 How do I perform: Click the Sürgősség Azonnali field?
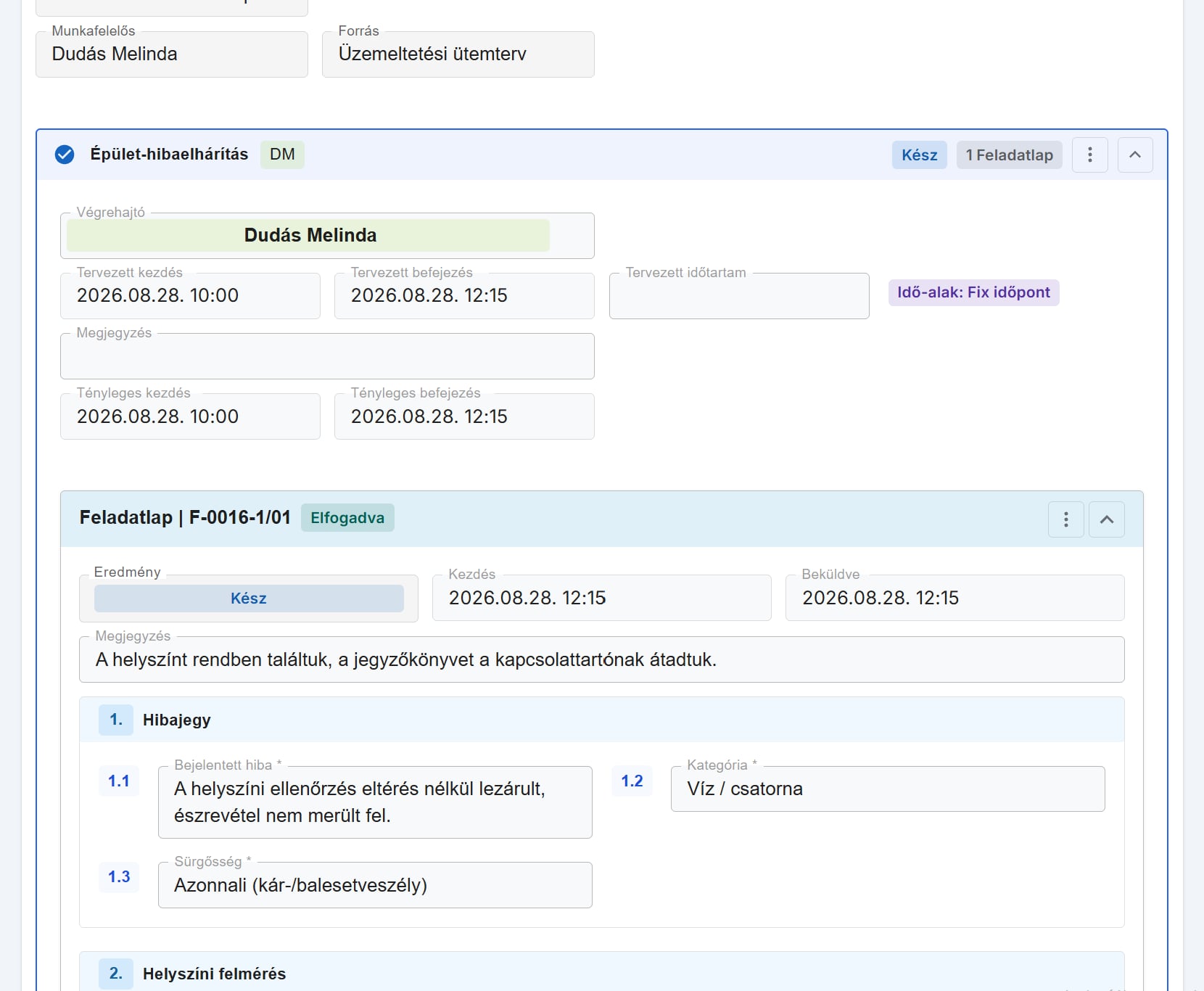375,885
